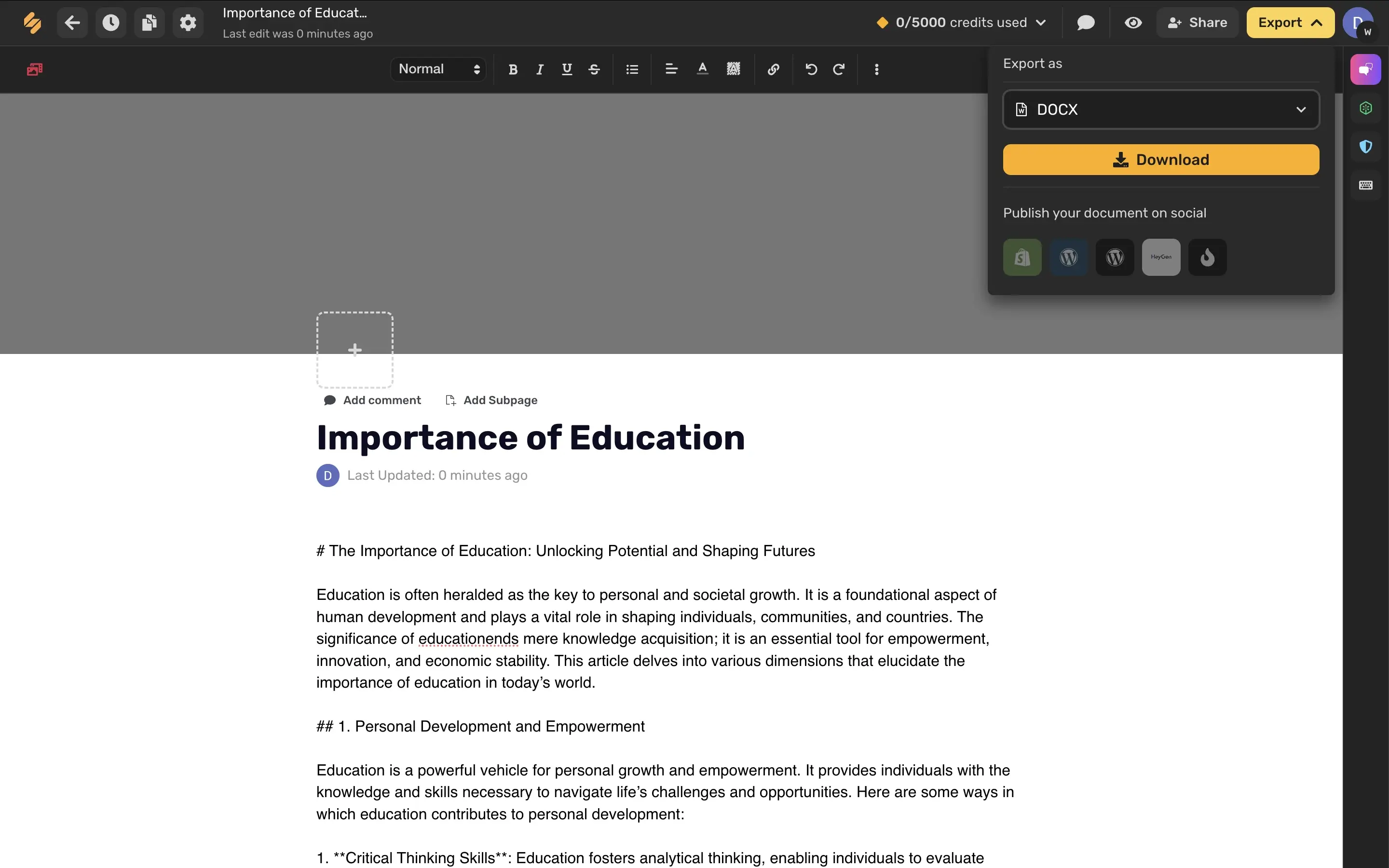Click the author avatar D below the title
Viewport: 1389px width, 868px height.
328,475
